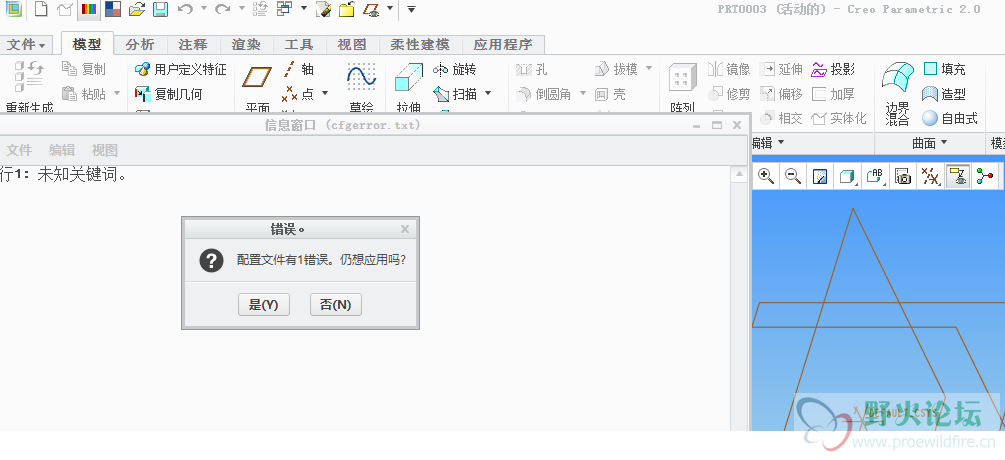Open the dropdown arrow beside the plane-with-eye icon
The height and width of the screenshot is (460, 1005).
390,9
